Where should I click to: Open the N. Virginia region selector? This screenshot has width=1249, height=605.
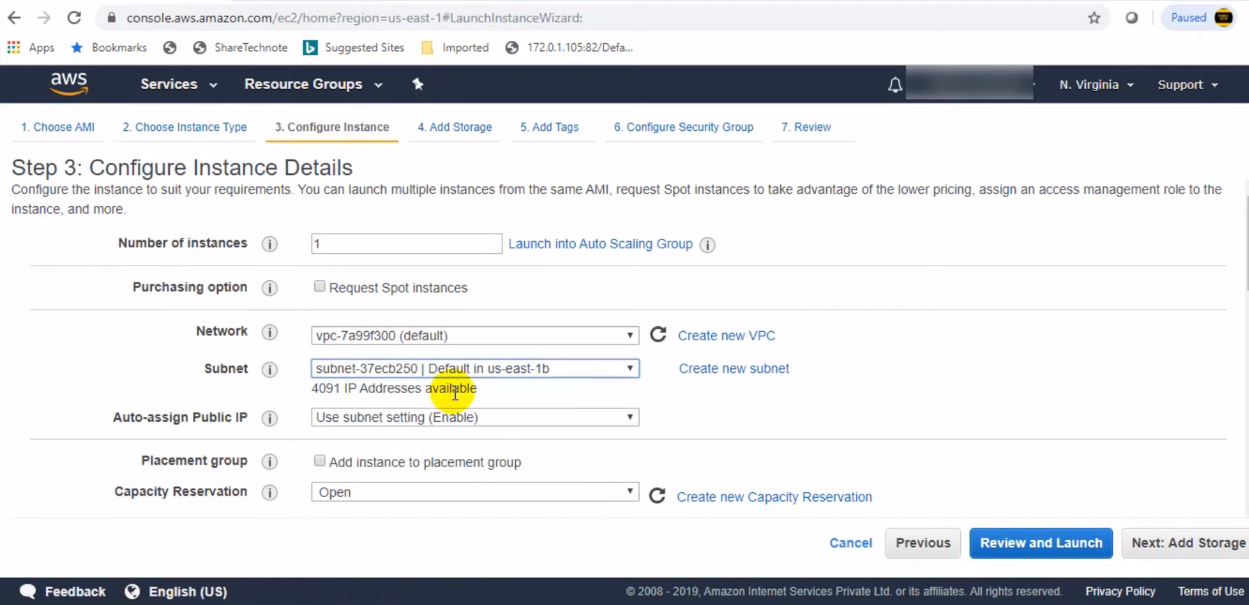1097,85
